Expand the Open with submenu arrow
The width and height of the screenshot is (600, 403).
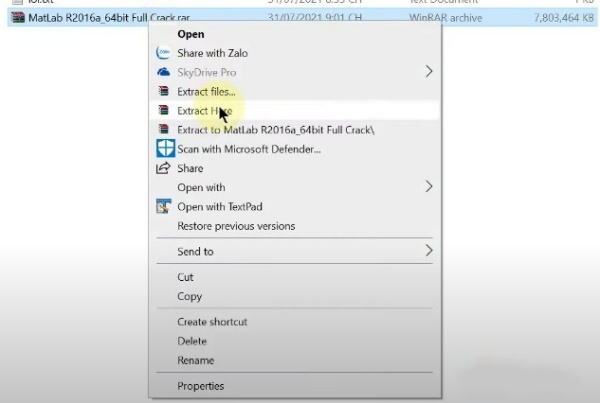coord(429,186)
